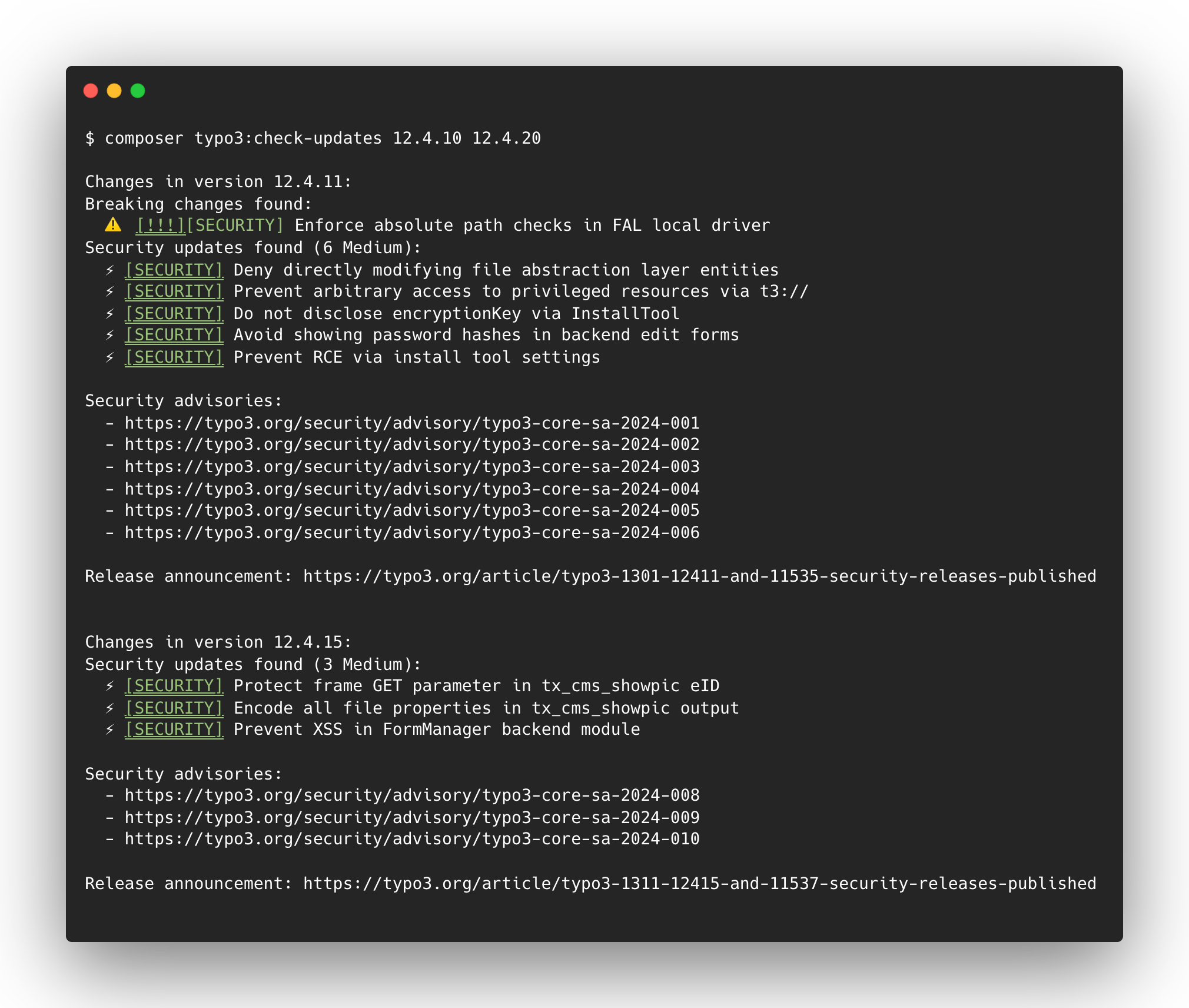Open SECURITY link for 'Prevent arbitrary access'
Screen dimensions: 1189x1008
pos(174,291)
